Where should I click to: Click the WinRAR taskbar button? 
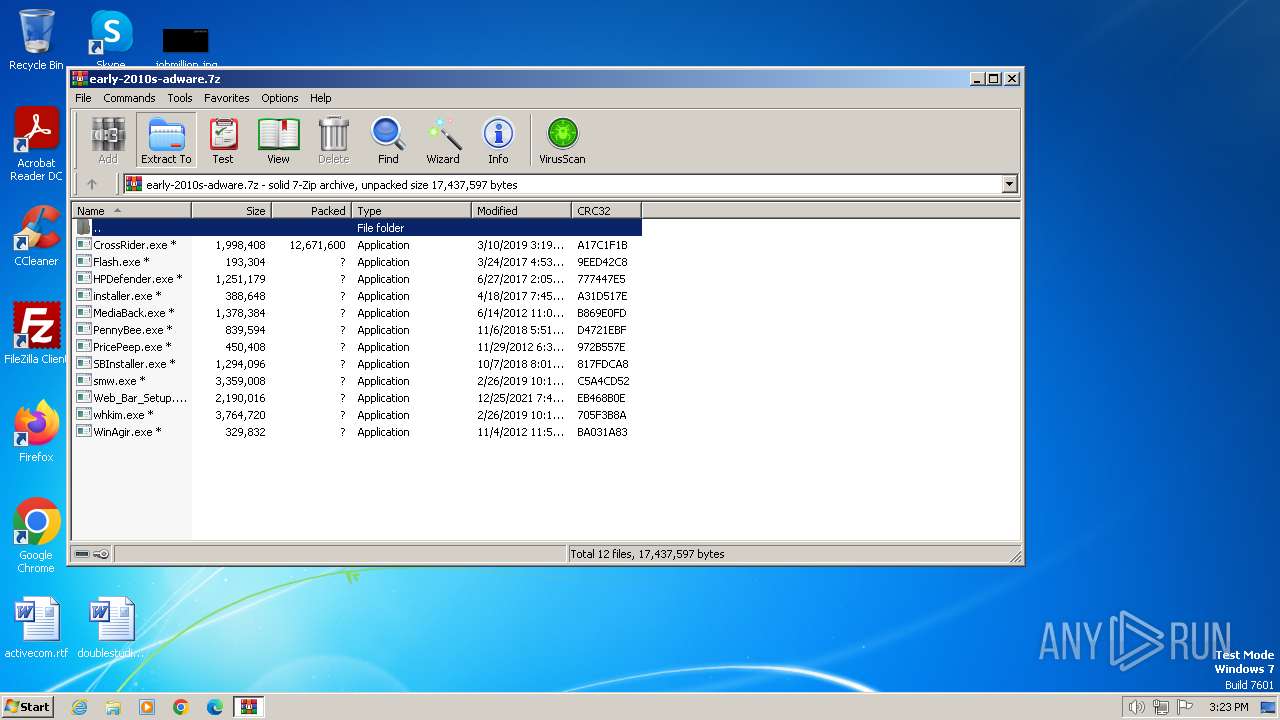(x=249, y=707)
